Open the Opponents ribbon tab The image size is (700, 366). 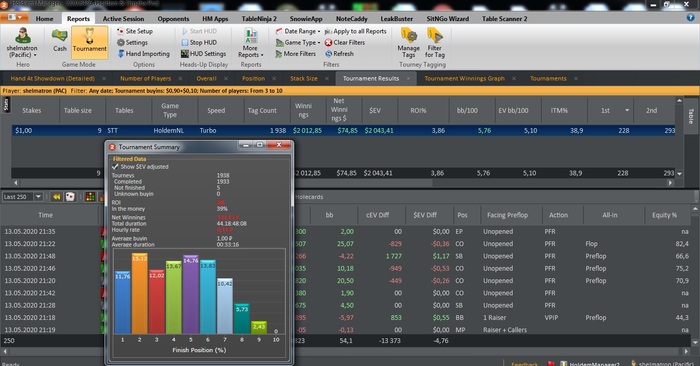[x=173, y=19]
